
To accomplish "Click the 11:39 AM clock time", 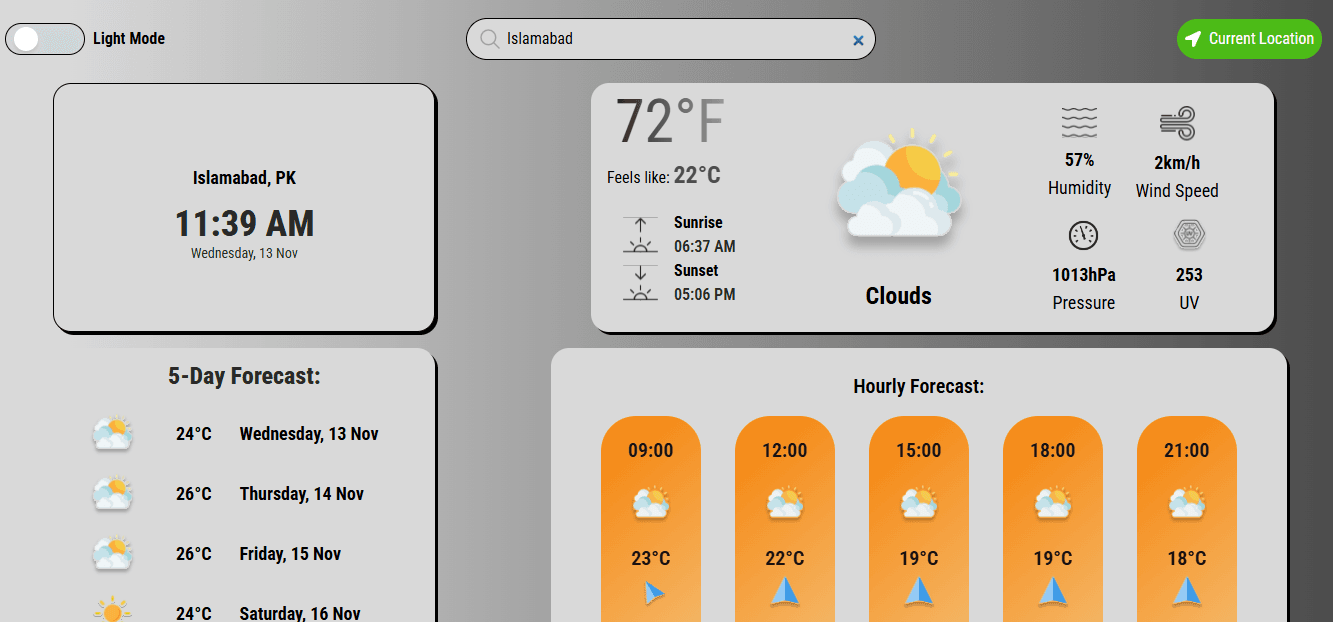I will click(x=244, y=222).
